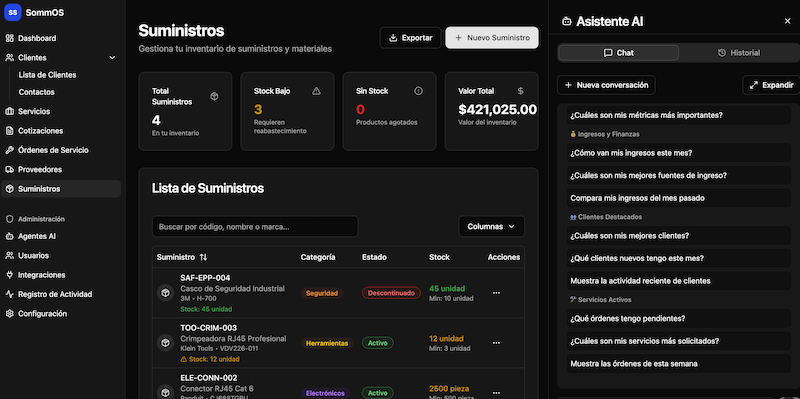Ask ¿Cuáles son mis métricas más importantes?
The width and height of the screenshot is (800, 399).
[679, 115]
